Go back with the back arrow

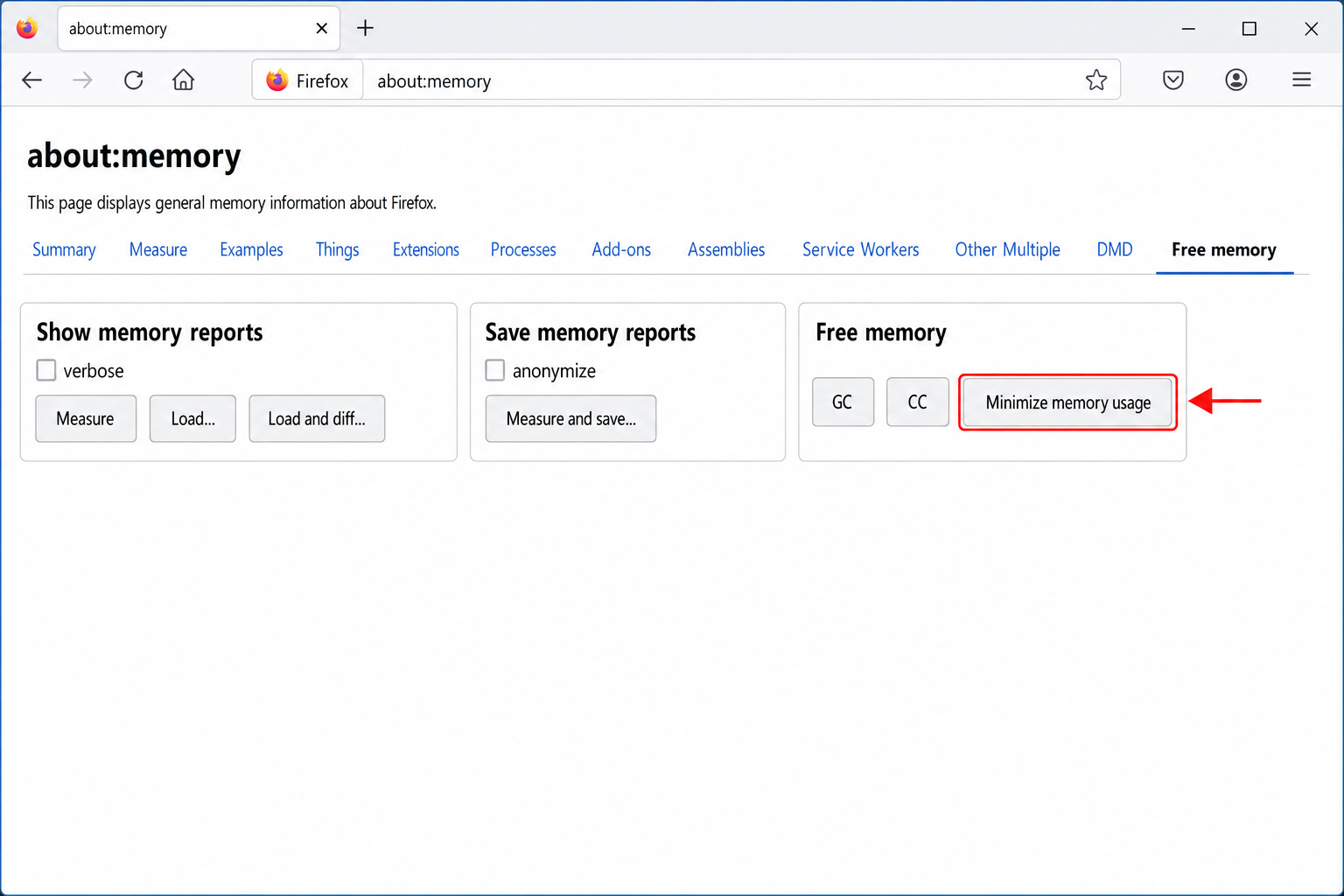[32, 80]
